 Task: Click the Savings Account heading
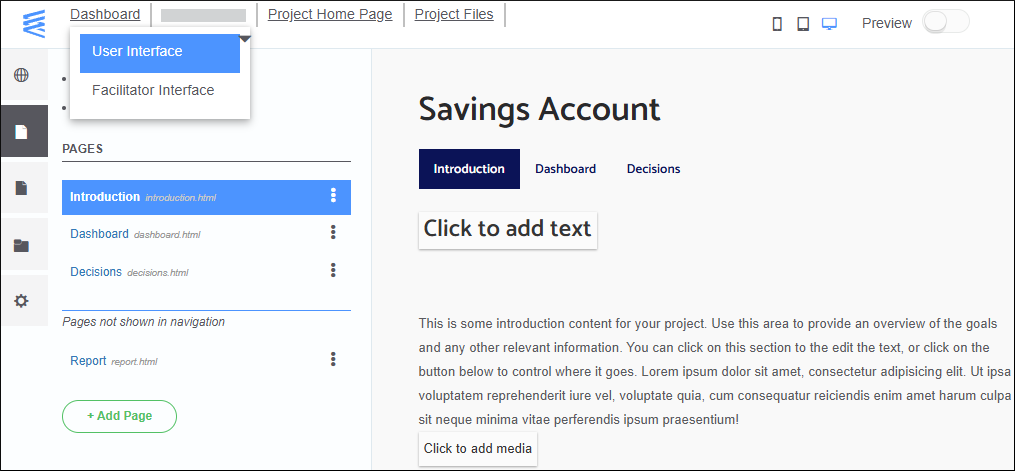coord(539,109)
